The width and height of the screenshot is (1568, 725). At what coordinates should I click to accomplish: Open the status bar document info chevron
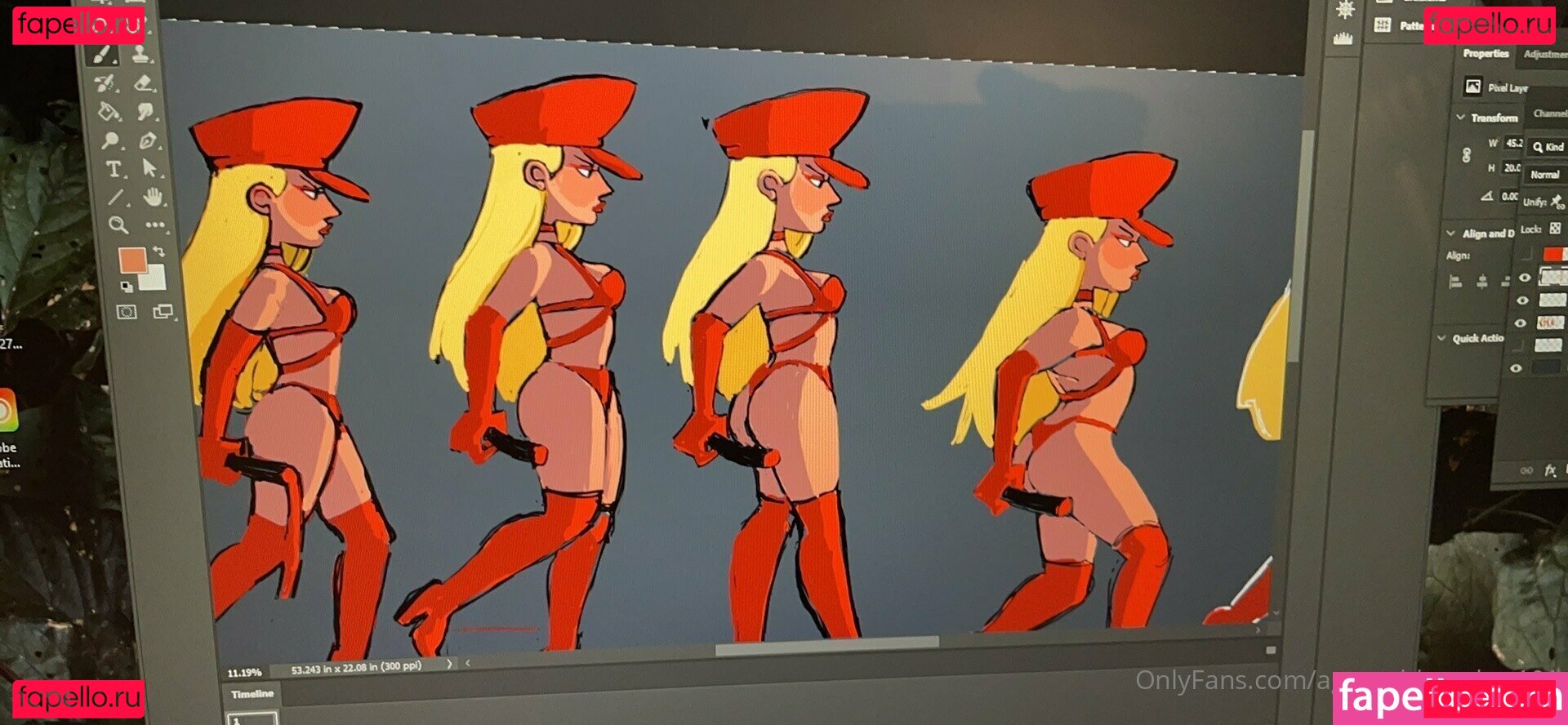[x=449, y=664]
